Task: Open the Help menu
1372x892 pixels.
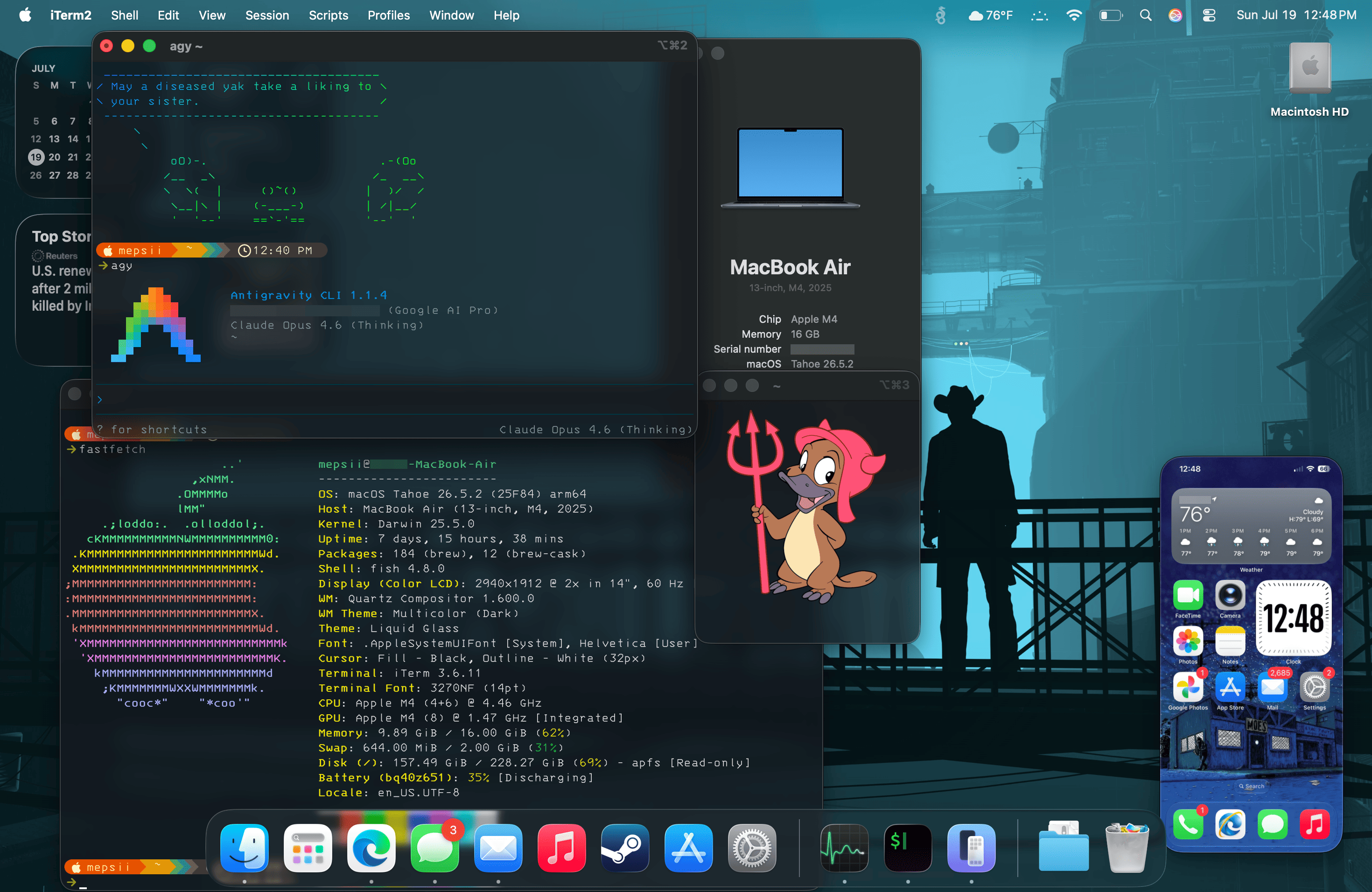Action: (x=506, y=15)
